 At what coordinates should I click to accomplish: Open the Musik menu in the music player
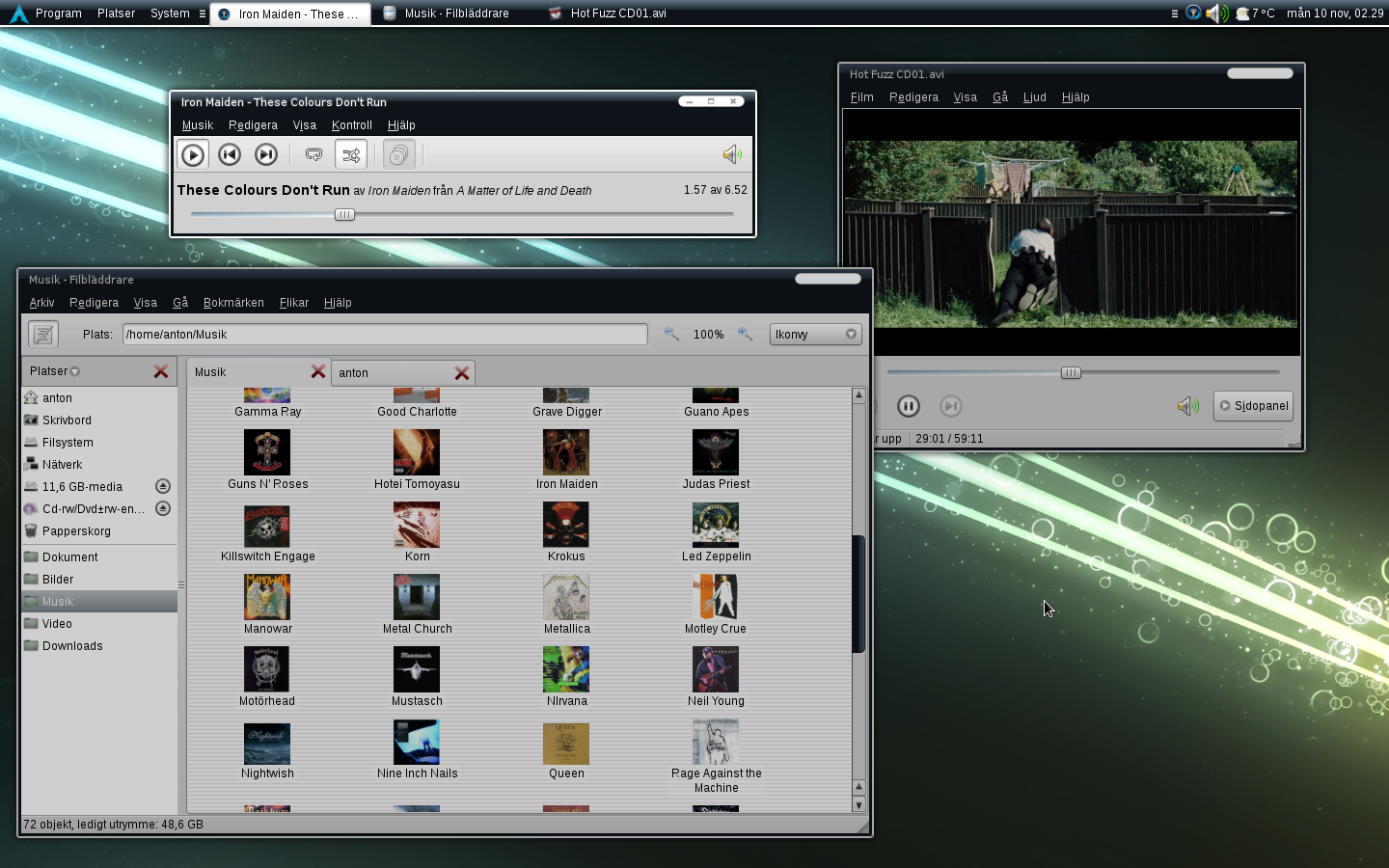pyautogui.click(x=198, y=125)
